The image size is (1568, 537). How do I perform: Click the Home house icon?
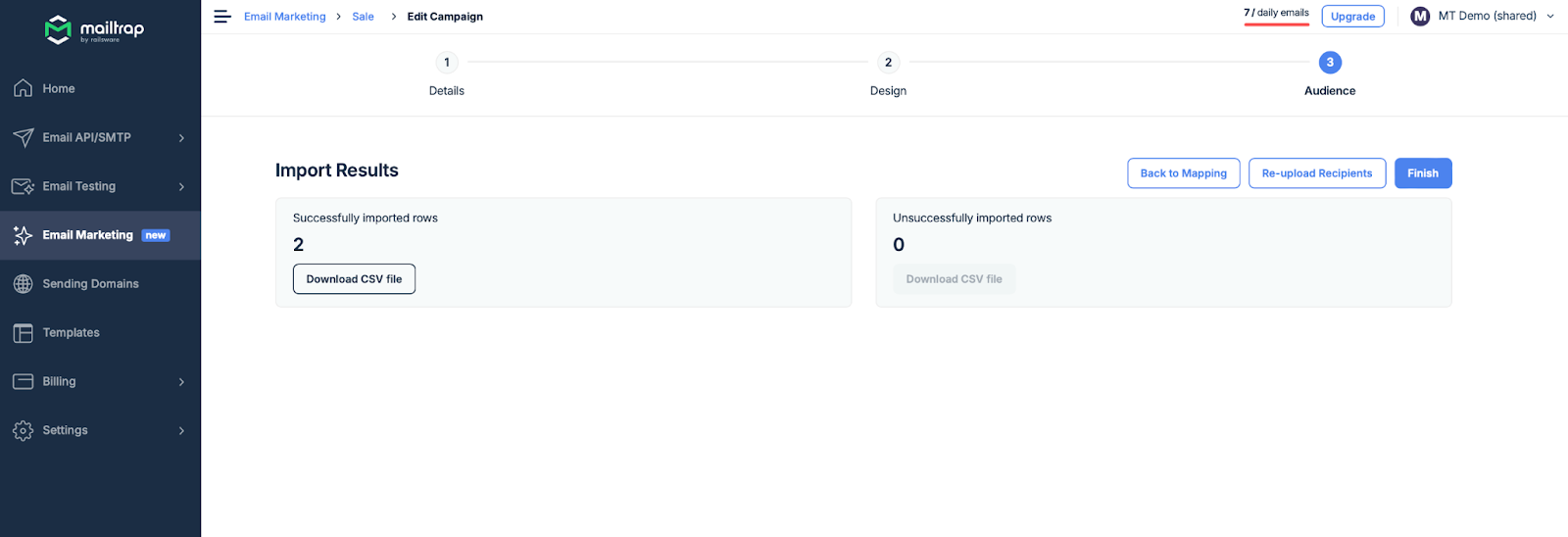[24, 88]
